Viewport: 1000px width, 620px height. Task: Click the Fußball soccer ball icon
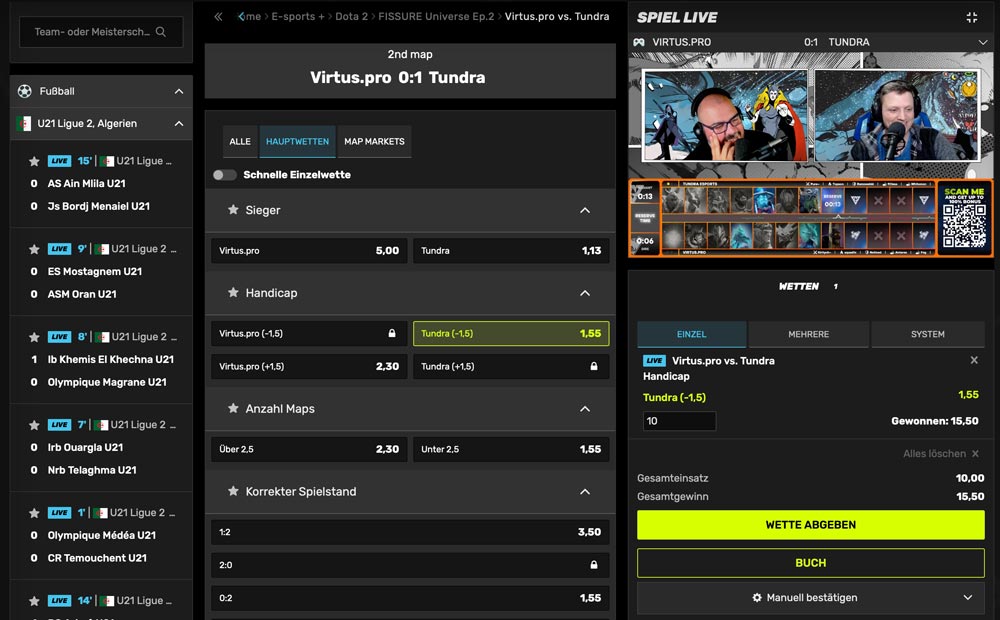(x=24, y=91)
